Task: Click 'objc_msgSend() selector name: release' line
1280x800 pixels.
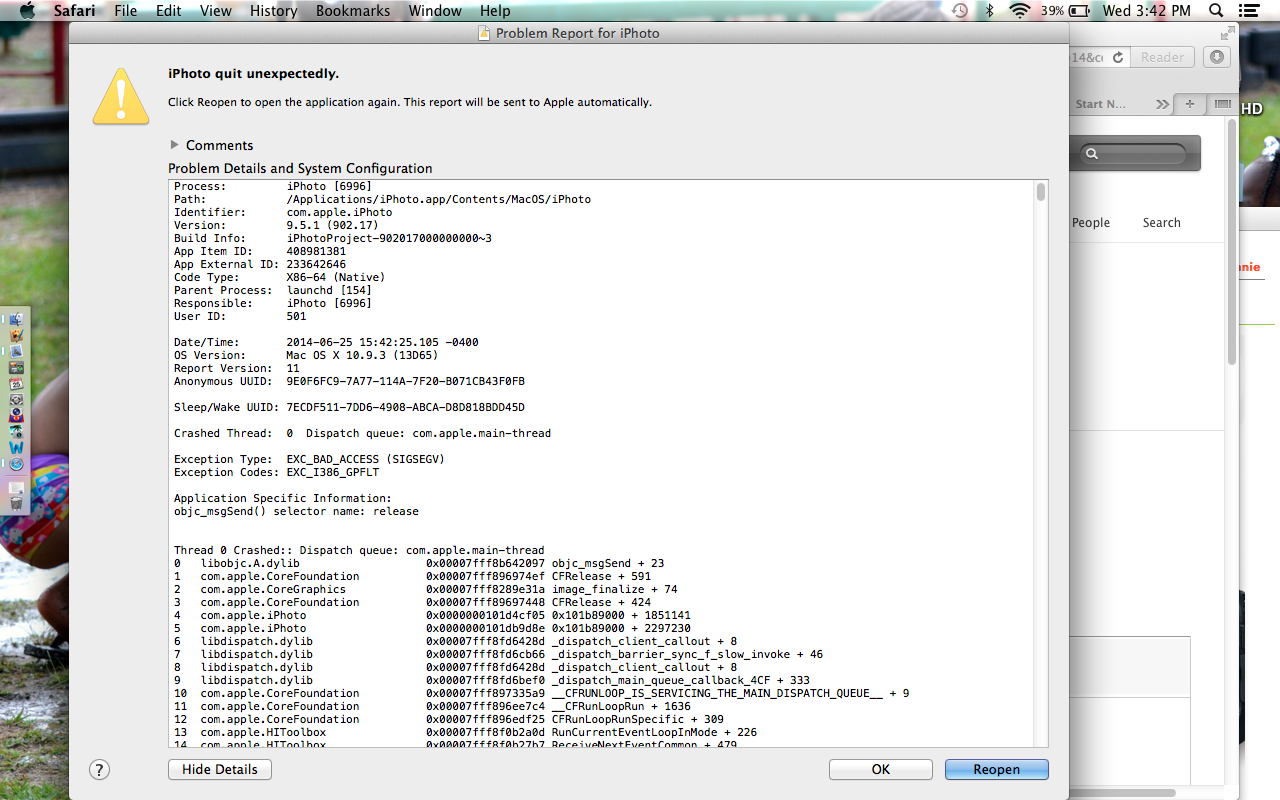Action: [296, 511]
